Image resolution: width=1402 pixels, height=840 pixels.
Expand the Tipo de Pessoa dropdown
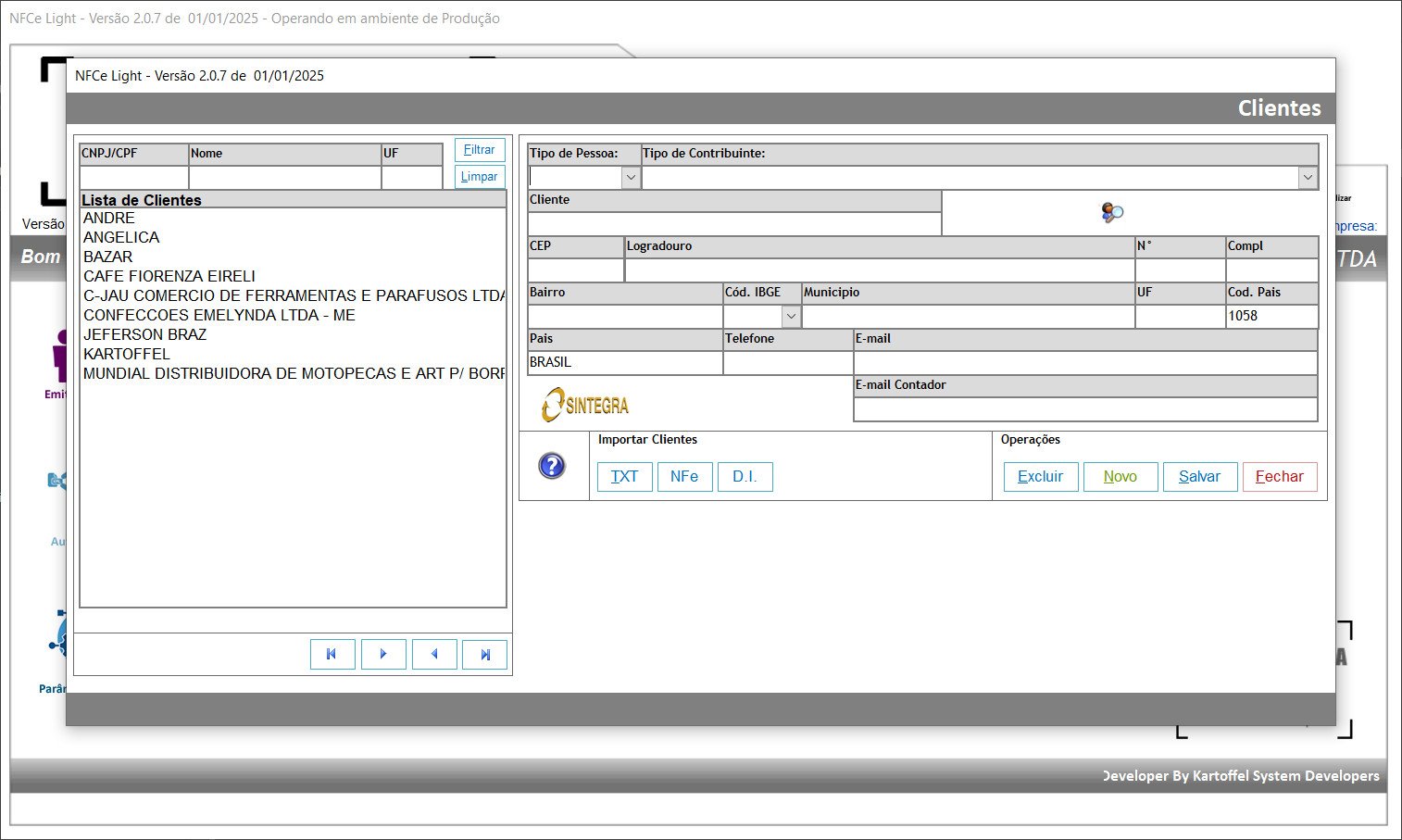click(631, 177)
